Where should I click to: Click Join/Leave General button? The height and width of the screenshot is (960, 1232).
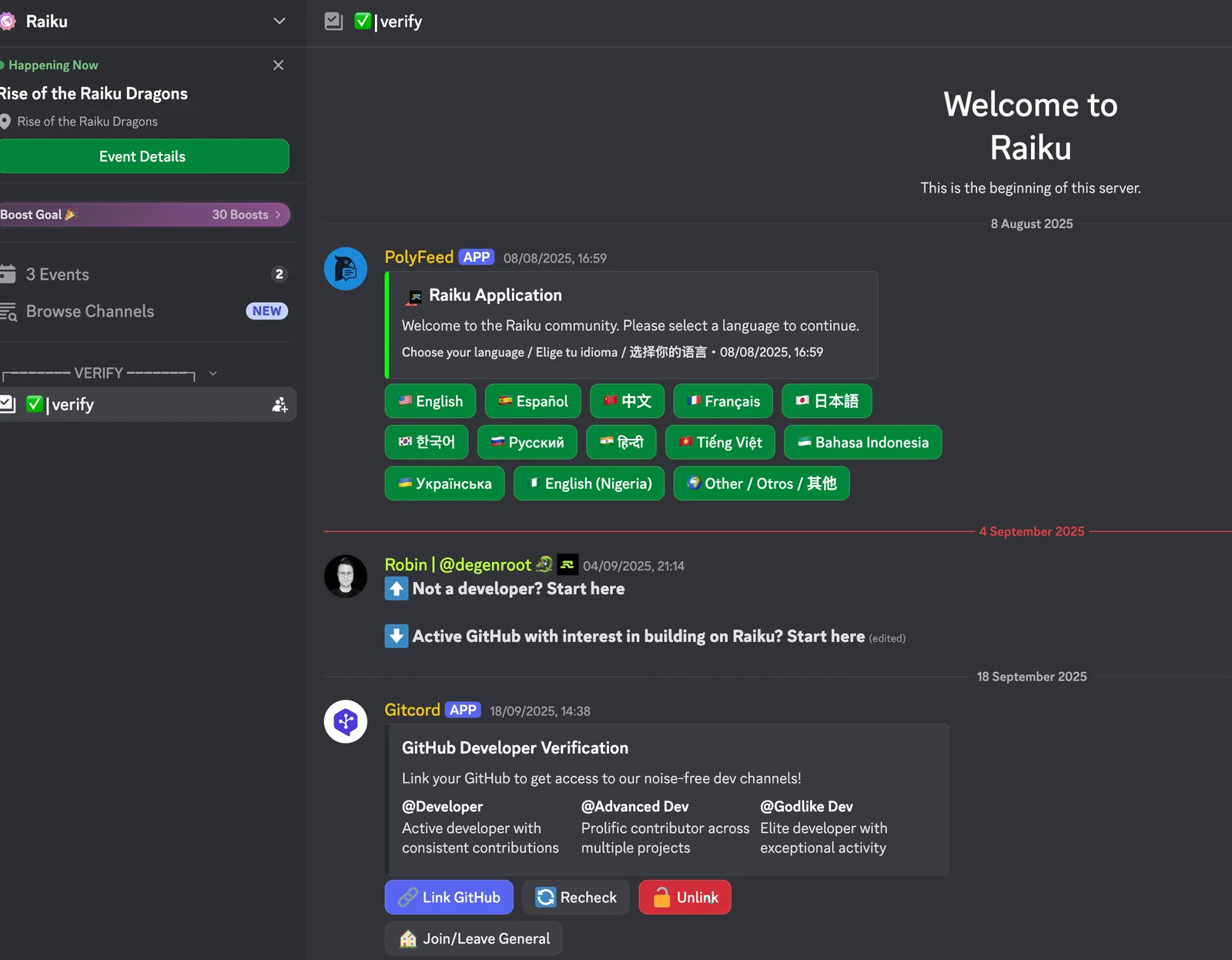coord(474,938)
